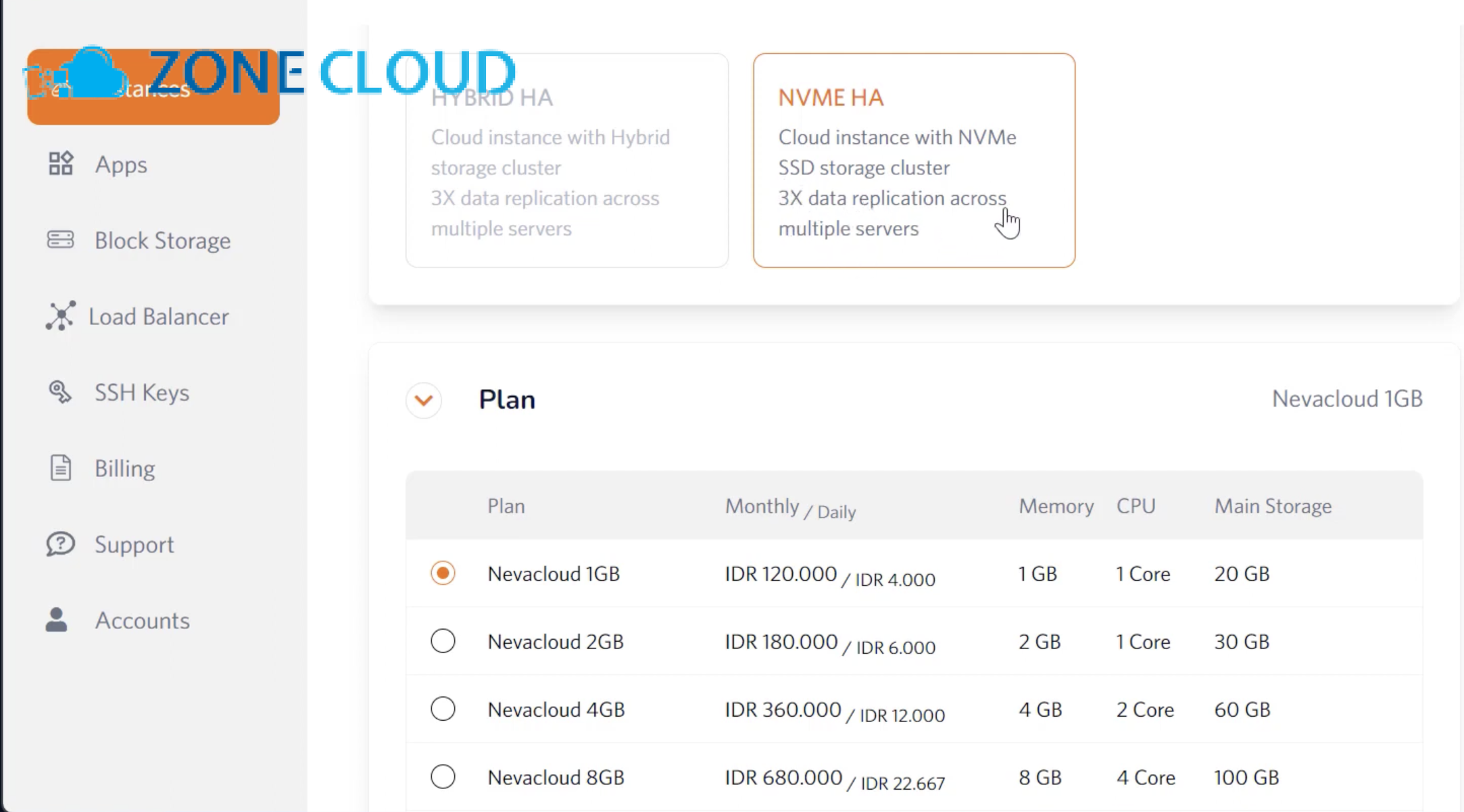The width and height of the screenshot is (1464, 812).
Task: Go to Block Storage section
Action: pyautogui.click(x=162, y=240)
